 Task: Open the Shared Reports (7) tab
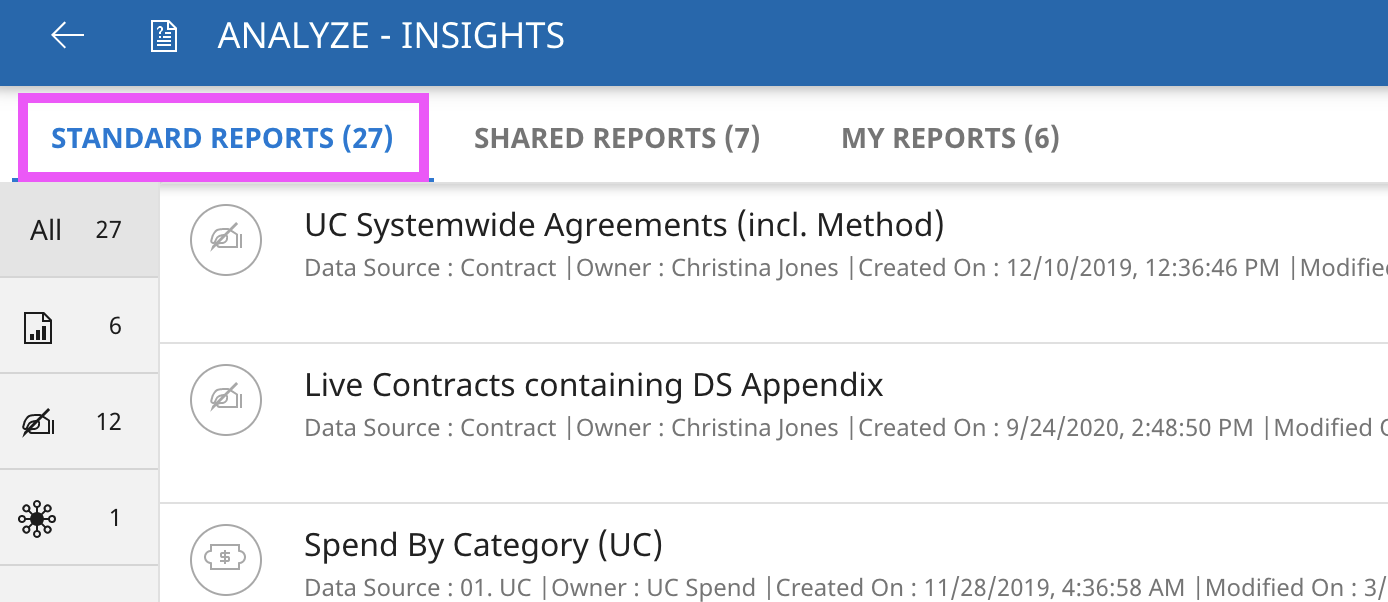point(617,138)
